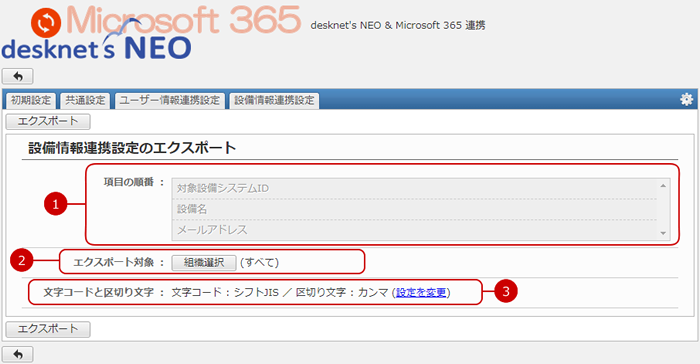The image size is (700, 364).
Task: Click the 組織選択 button
Action: point(204,263)
